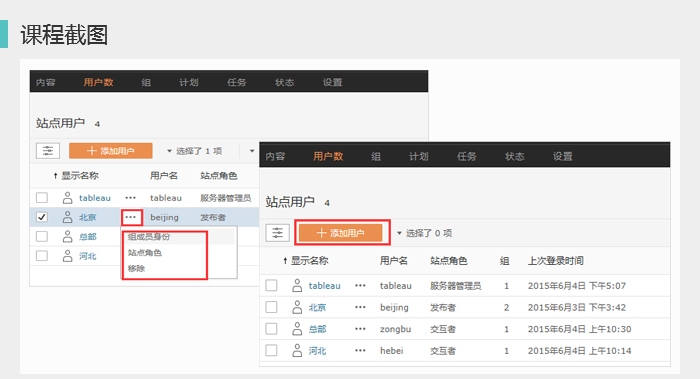This screenshot has width=700, height=379.
Task: Click the user icon beside 北京 in right window
Action: [x=297, y=307]
